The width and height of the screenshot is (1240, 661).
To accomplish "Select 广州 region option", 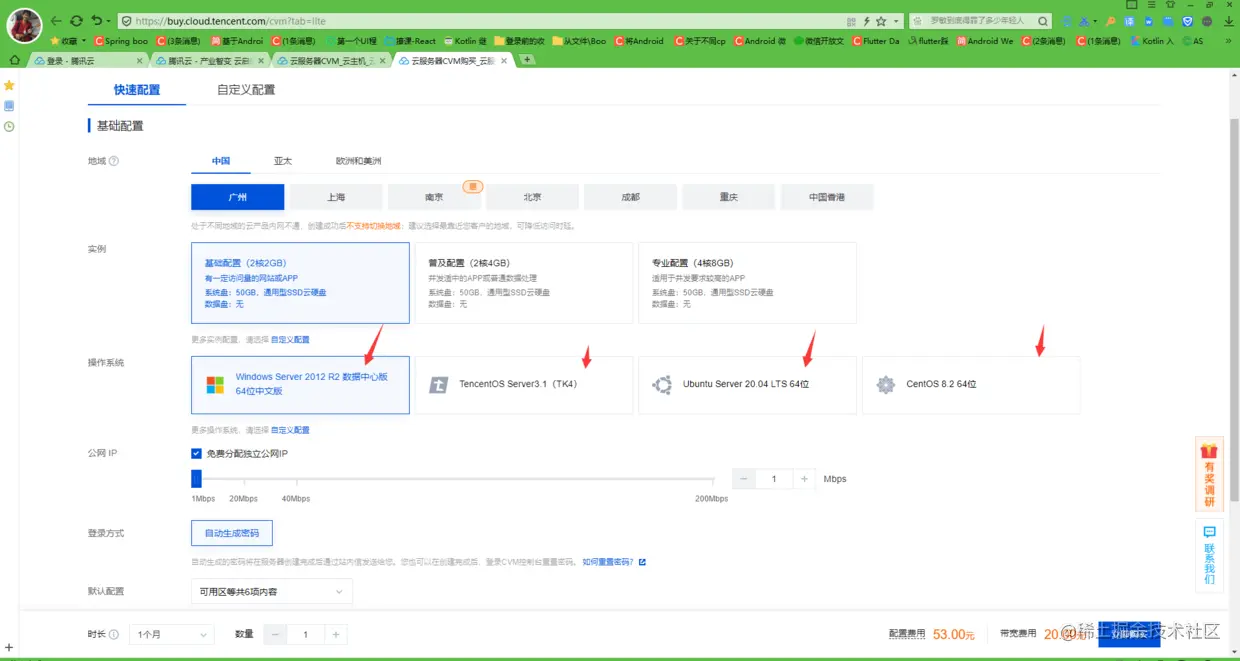I will coord(238,197).
